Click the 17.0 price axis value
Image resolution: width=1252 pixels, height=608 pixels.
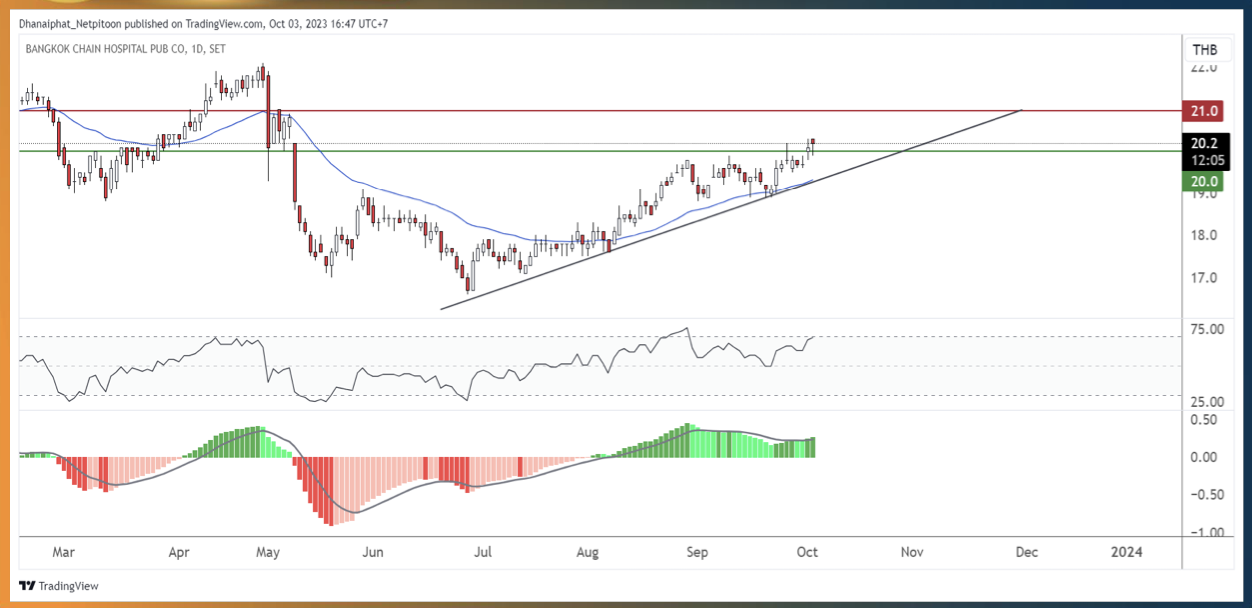pyautogui.click(x=1203, y=278)
